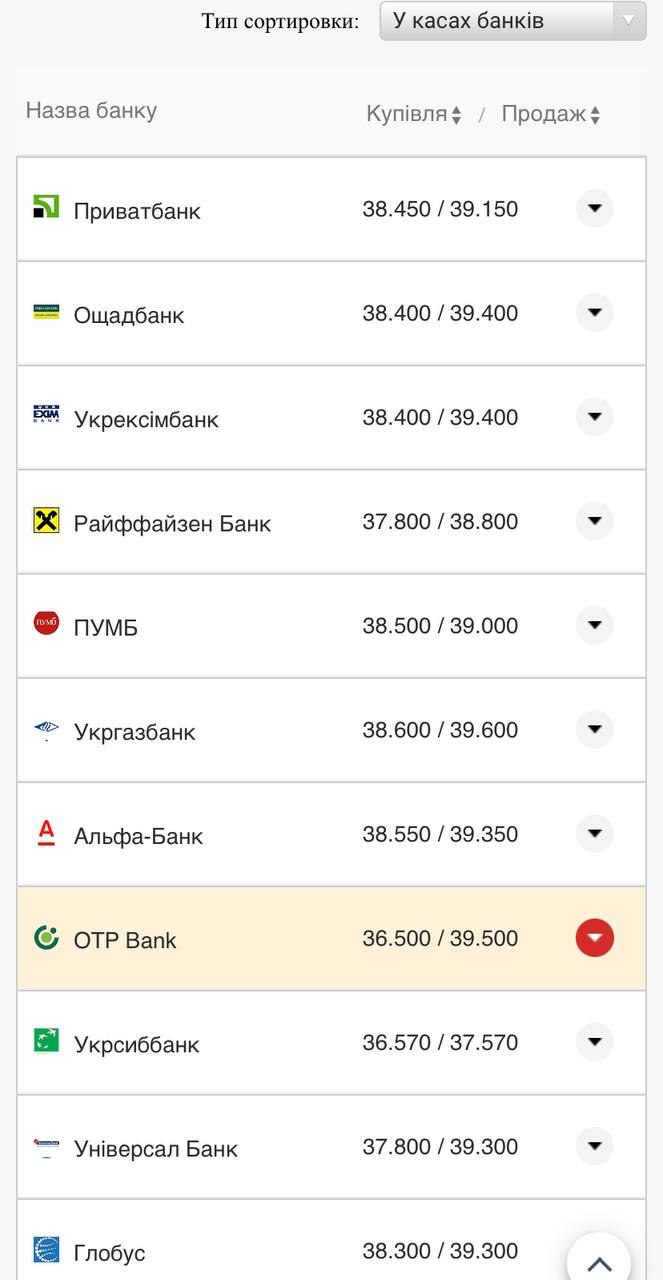Viewport: 663px width, 1280px height.
Task: Open the sorting type dropdown
Action: 512,21
